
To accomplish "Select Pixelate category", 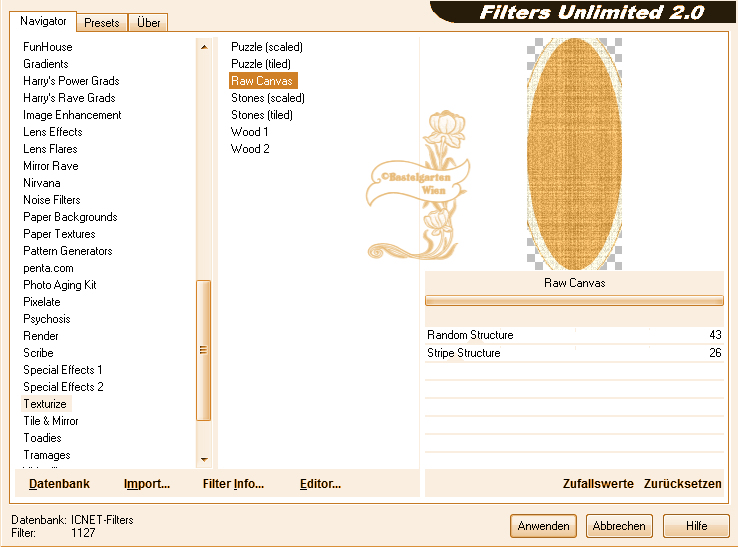I will tap(41, 302).
